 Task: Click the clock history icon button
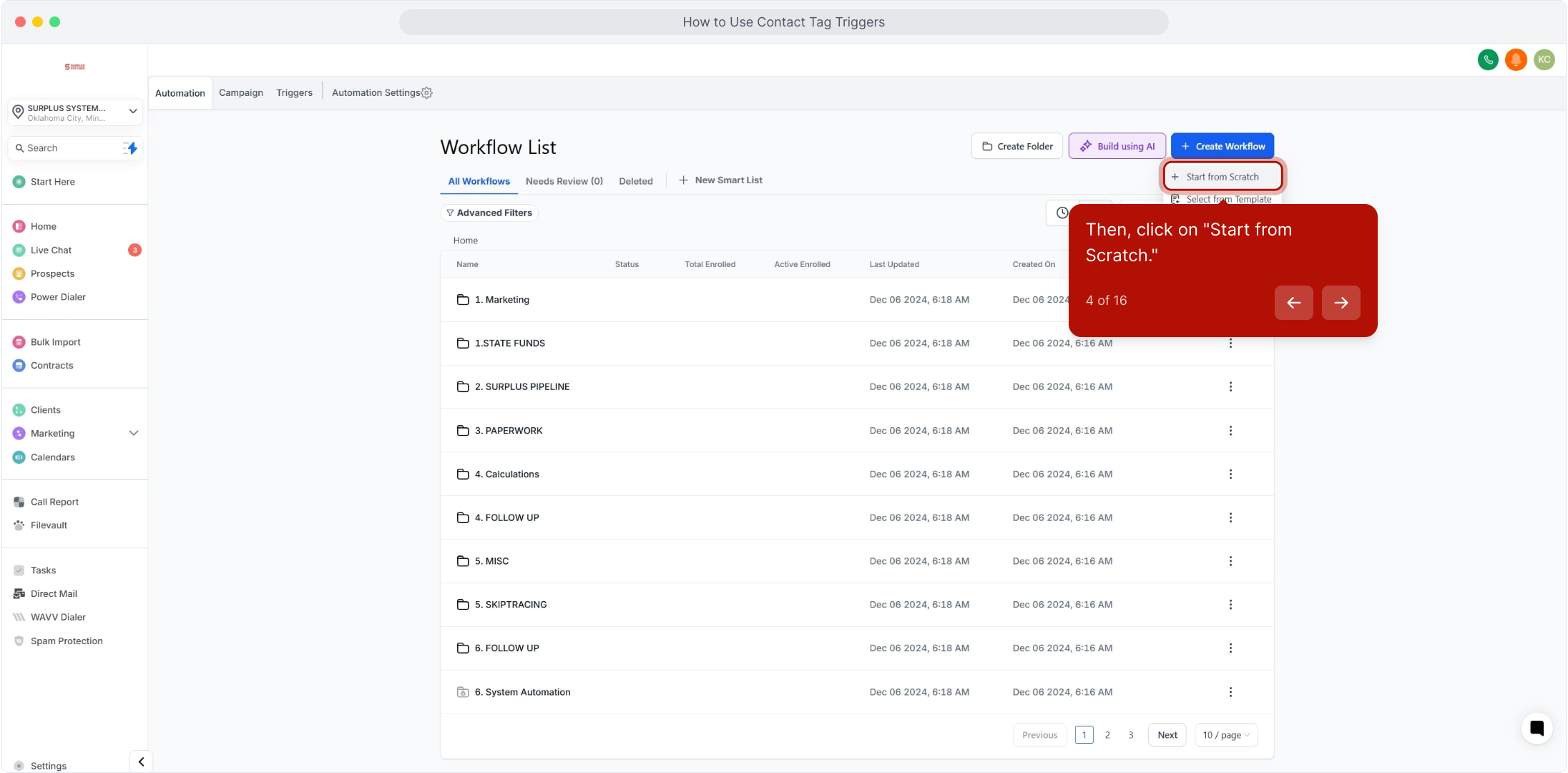click(1062, 213)
